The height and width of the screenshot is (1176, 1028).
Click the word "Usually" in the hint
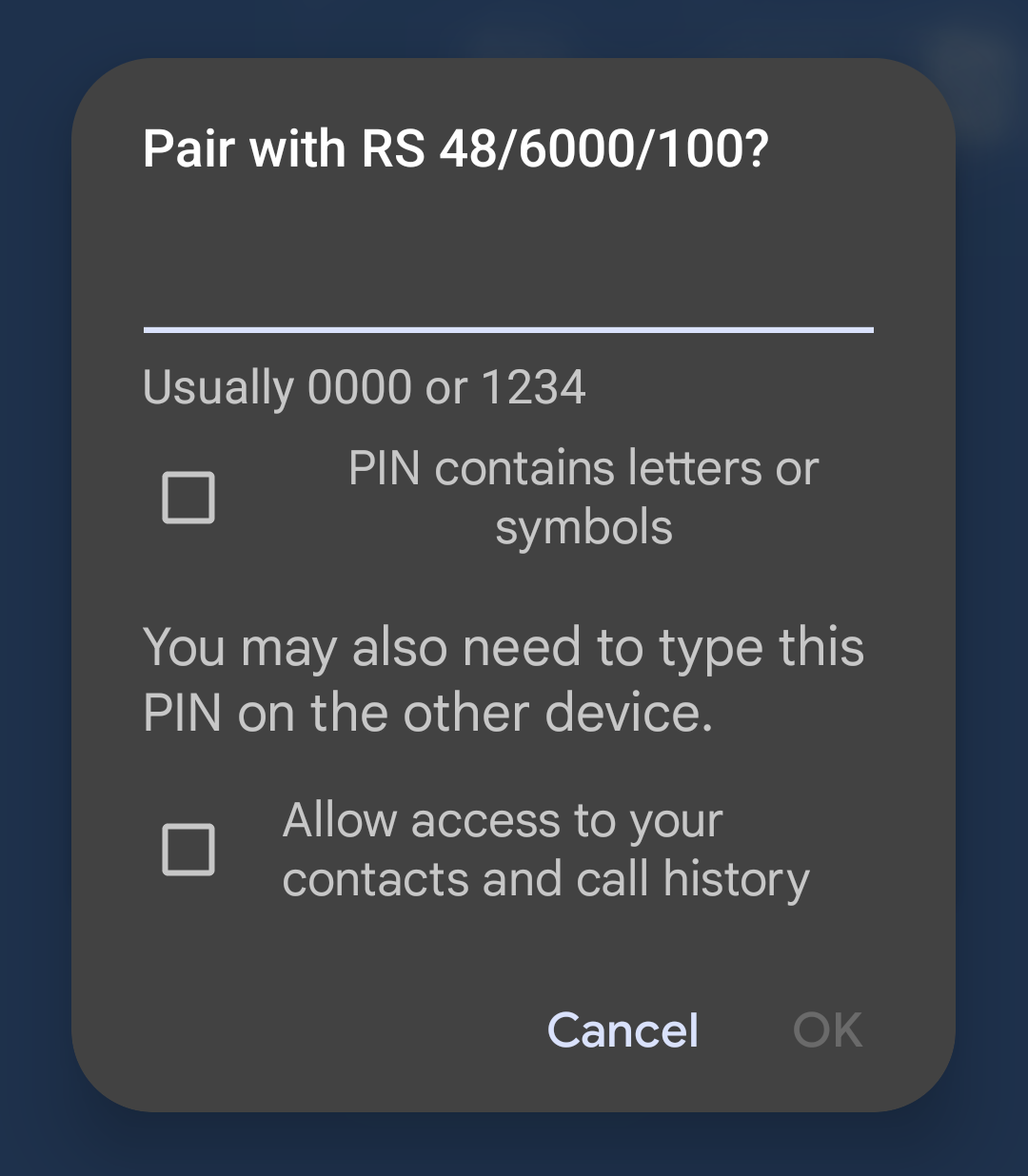pyautogui.click(x=218, y=388)
